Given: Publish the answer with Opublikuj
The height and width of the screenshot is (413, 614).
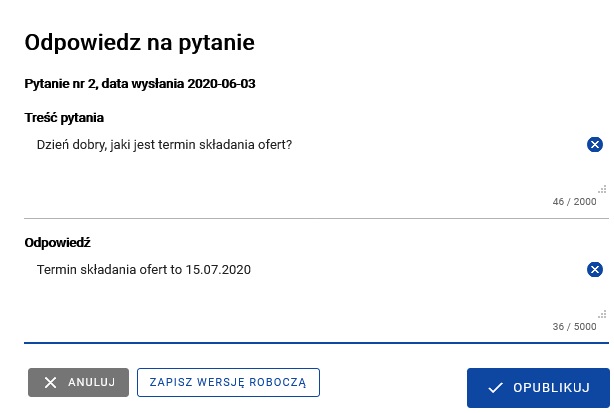Looking at the screenshot, I should [537, 388].
